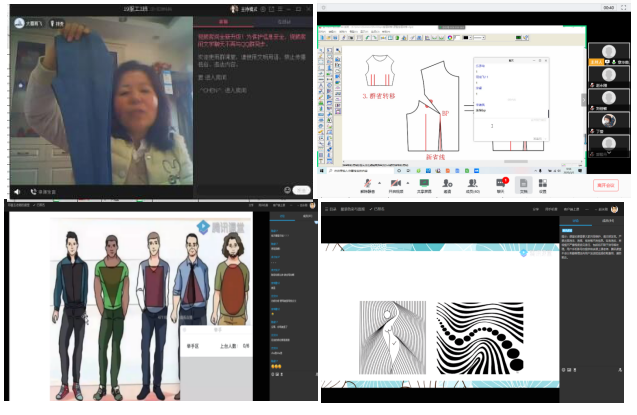This screenshot has width=637, height=415.
Task: Click the speaker volume icon under group video
Action: [17, 192]
